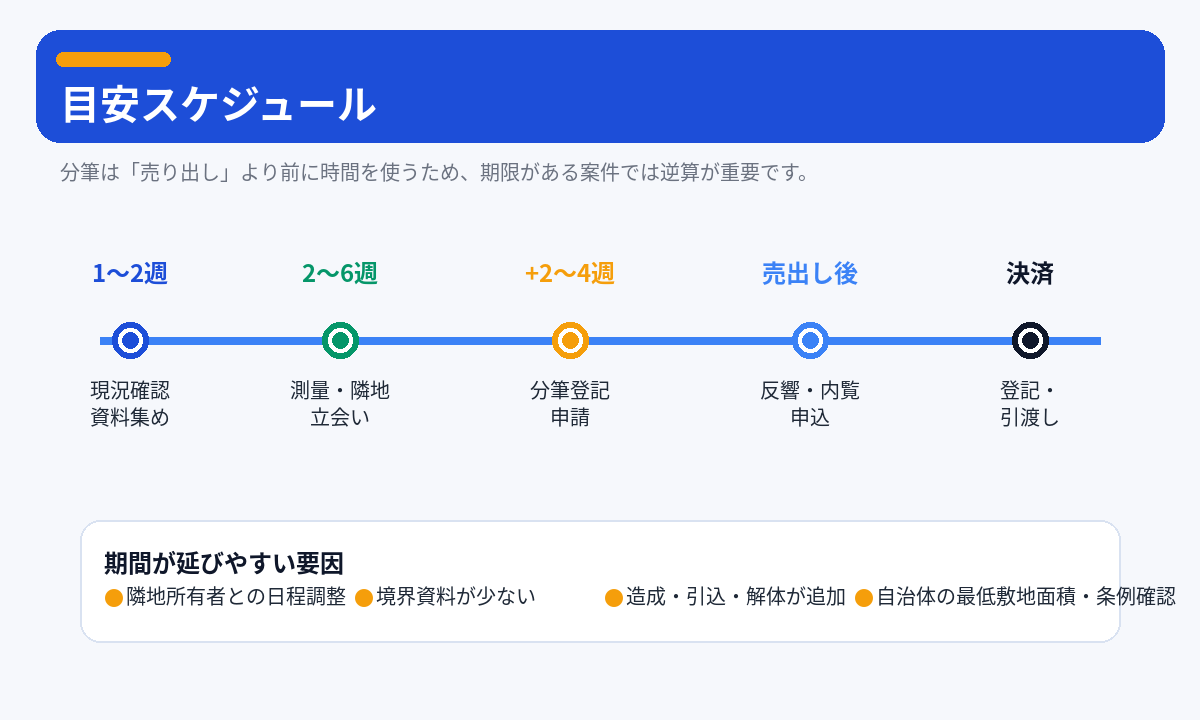Image resolution: width=1200 pixels, height=720 pixels.
Task: Select the 2〜6週 duration label
Action: (x=340, y=273)
